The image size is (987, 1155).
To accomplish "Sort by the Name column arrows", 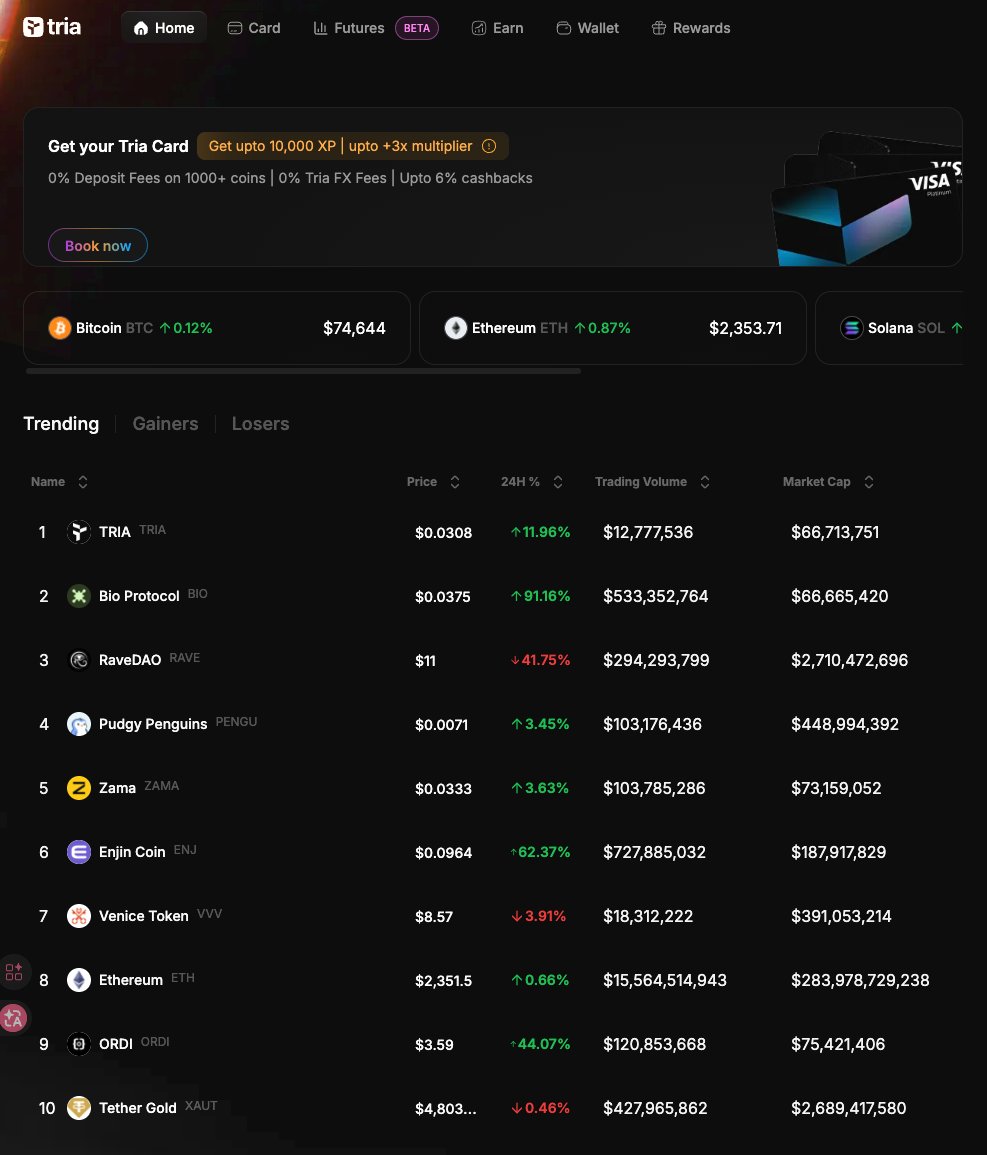I will pos(82,482).
